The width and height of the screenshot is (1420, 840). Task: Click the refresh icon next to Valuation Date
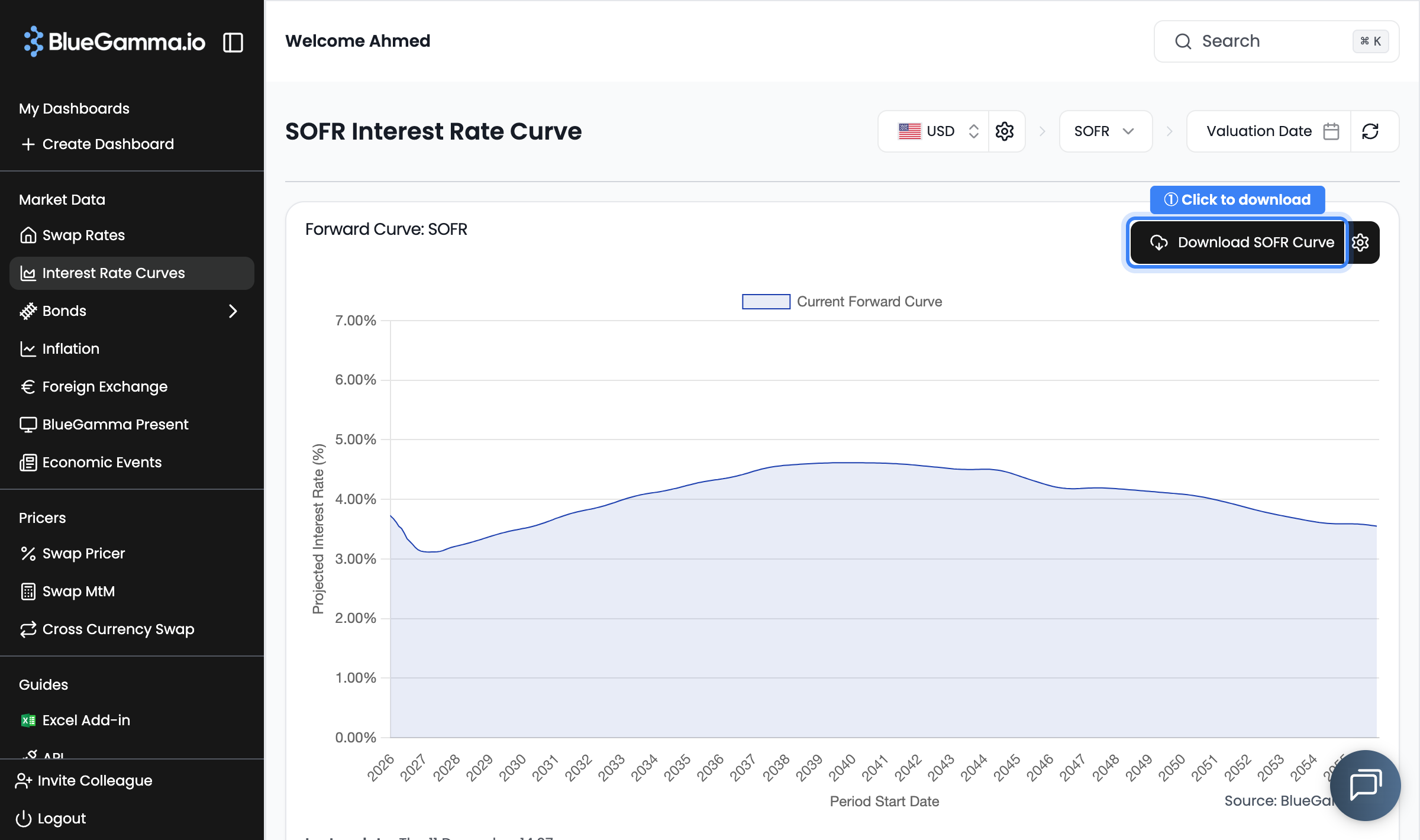coord(1372,131)
